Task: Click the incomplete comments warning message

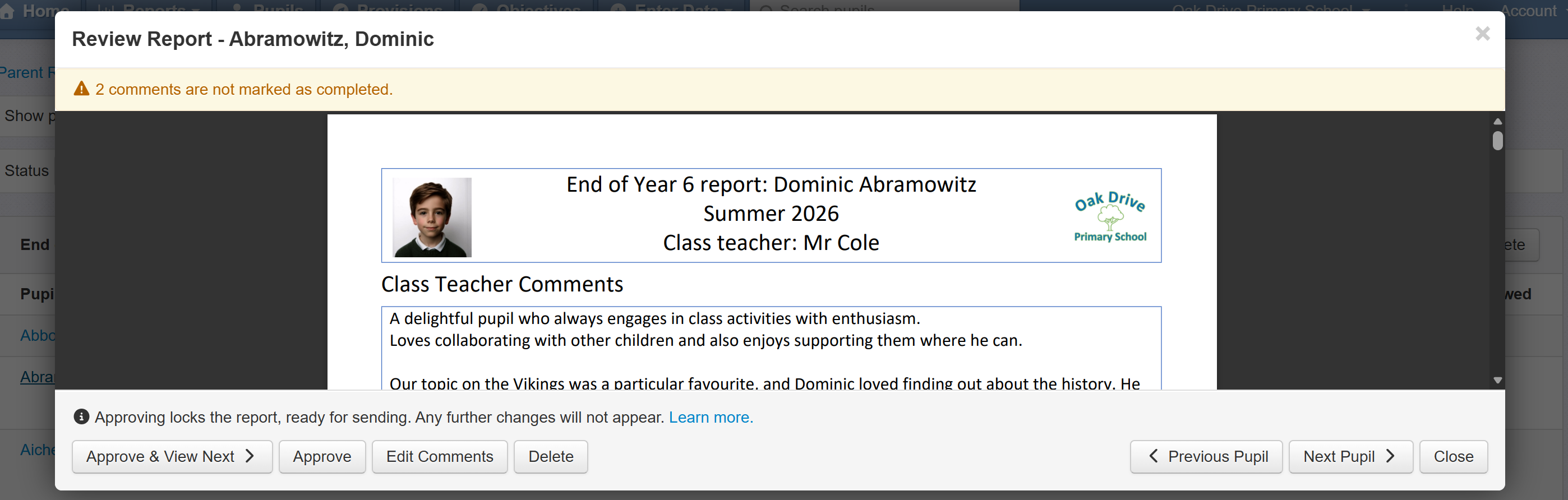Action: point(244,90)
